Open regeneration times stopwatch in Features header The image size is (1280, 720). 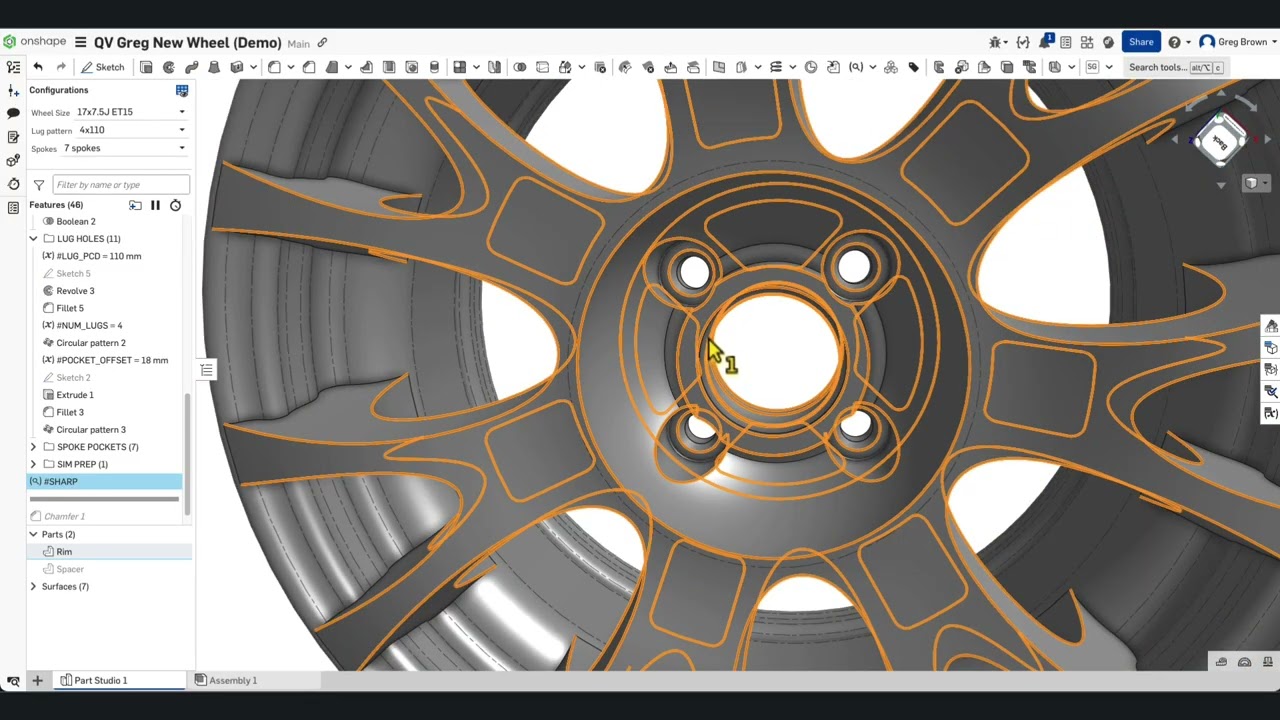[175, 205]
